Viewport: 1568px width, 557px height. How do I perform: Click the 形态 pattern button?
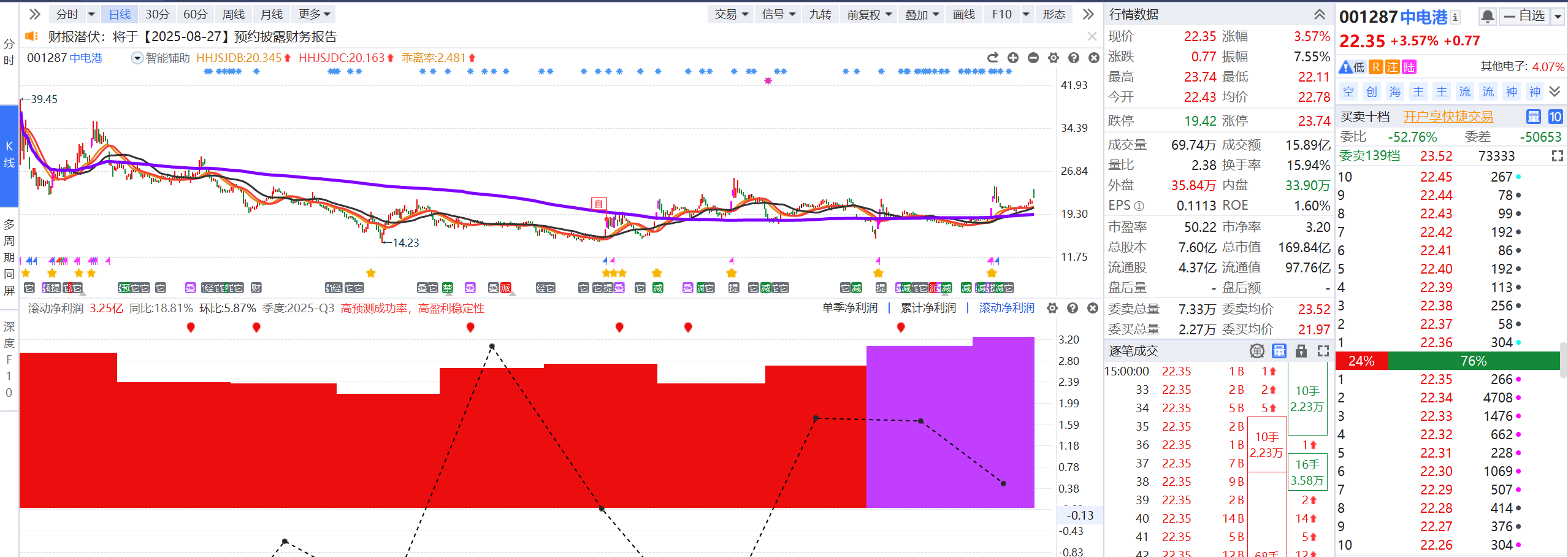[x=1054, y=14]
